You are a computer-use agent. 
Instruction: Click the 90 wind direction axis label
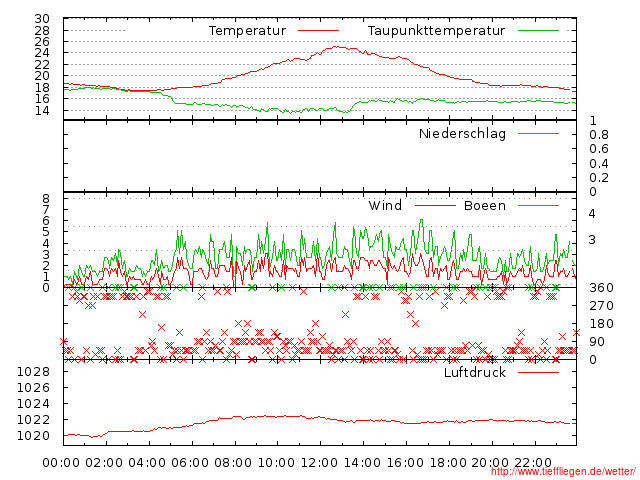pyautogui.click(x=597, y=342)
